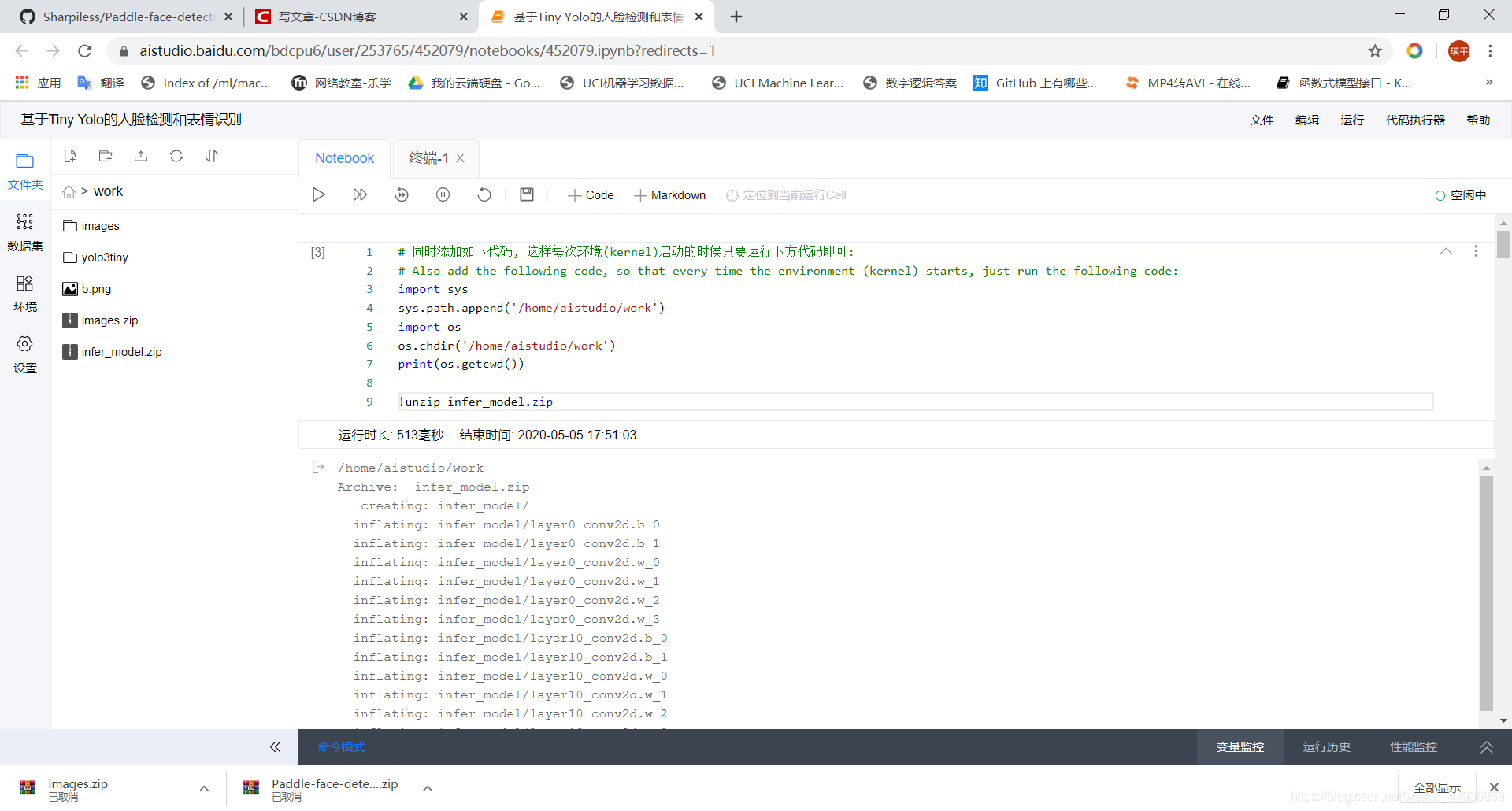Open the 运行 menu
The width and height of the screenshot is (1512, 811).
pyautogui.click(x=1352, y=120)
